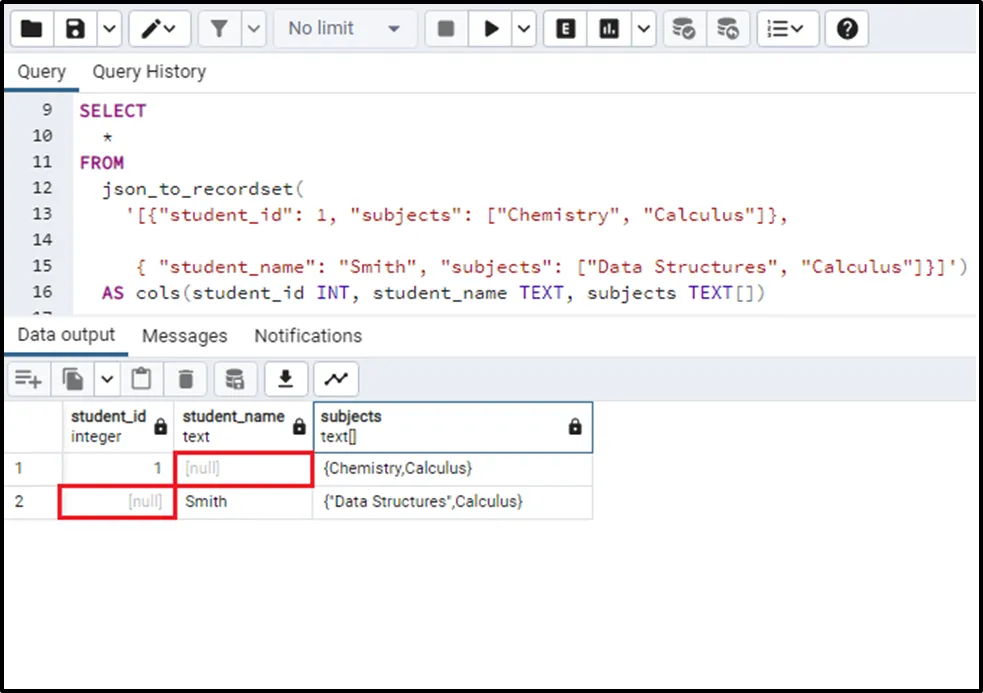983x693 pixels.
Task: Click the Add row icon
Action: point(28,379)
